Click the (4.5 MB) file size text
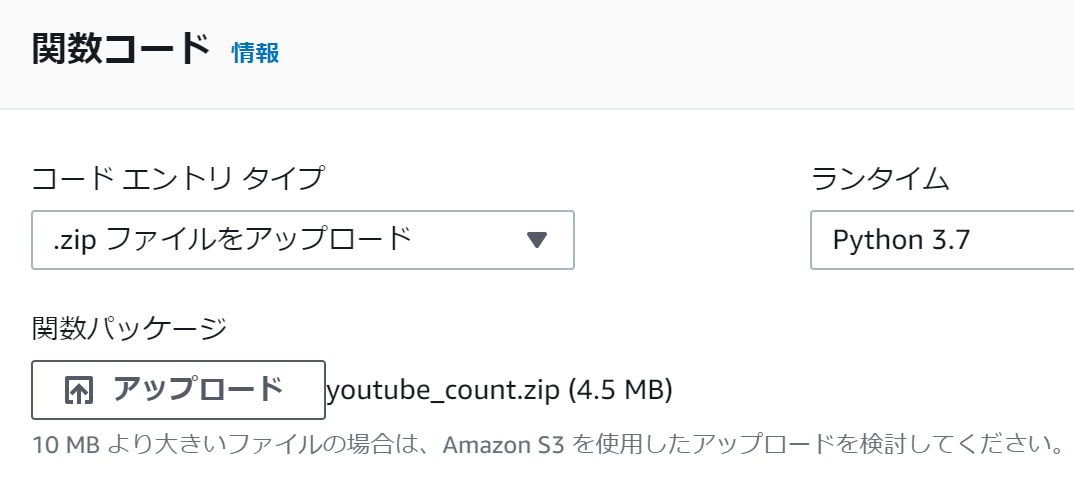This screenshot has height=500, width=1074. (x=621, y=390)
